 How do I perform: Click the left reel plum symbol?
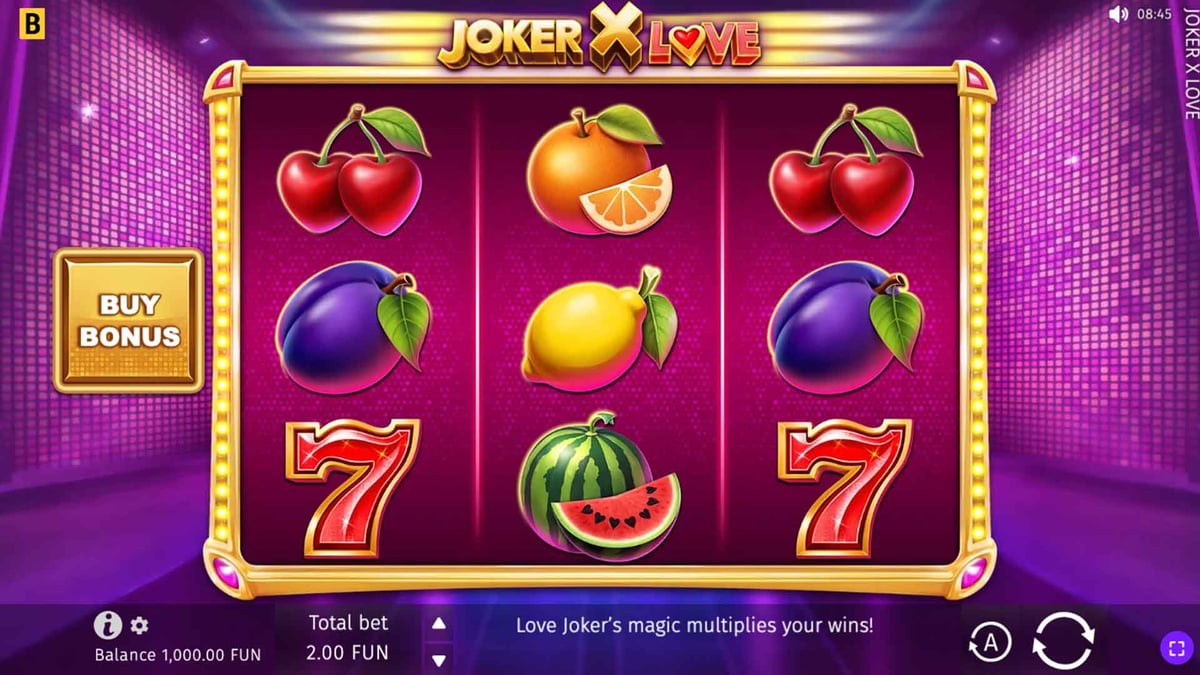(x=352, y=329)
